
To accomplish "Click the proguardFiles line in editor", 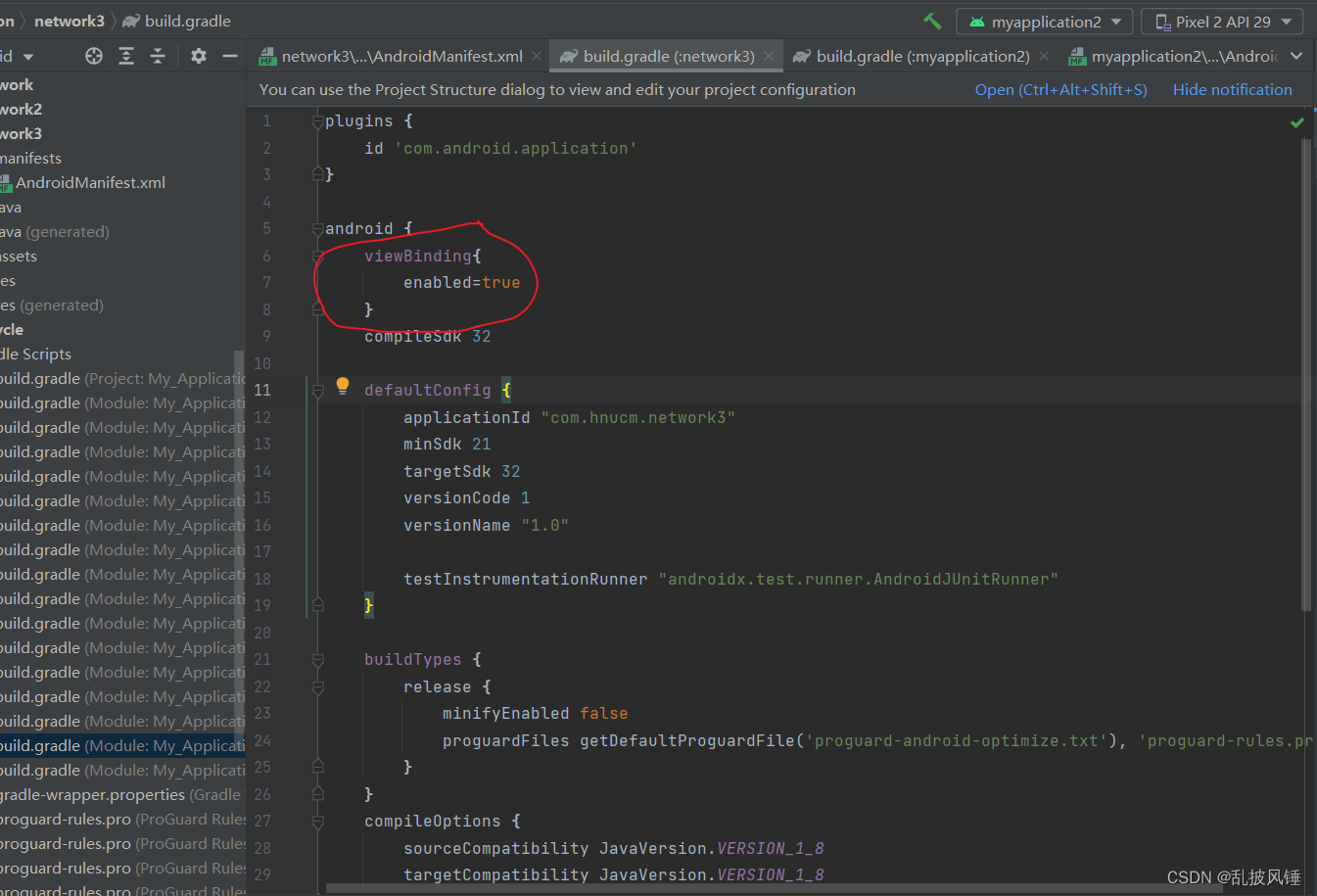I will pos(876,740).
